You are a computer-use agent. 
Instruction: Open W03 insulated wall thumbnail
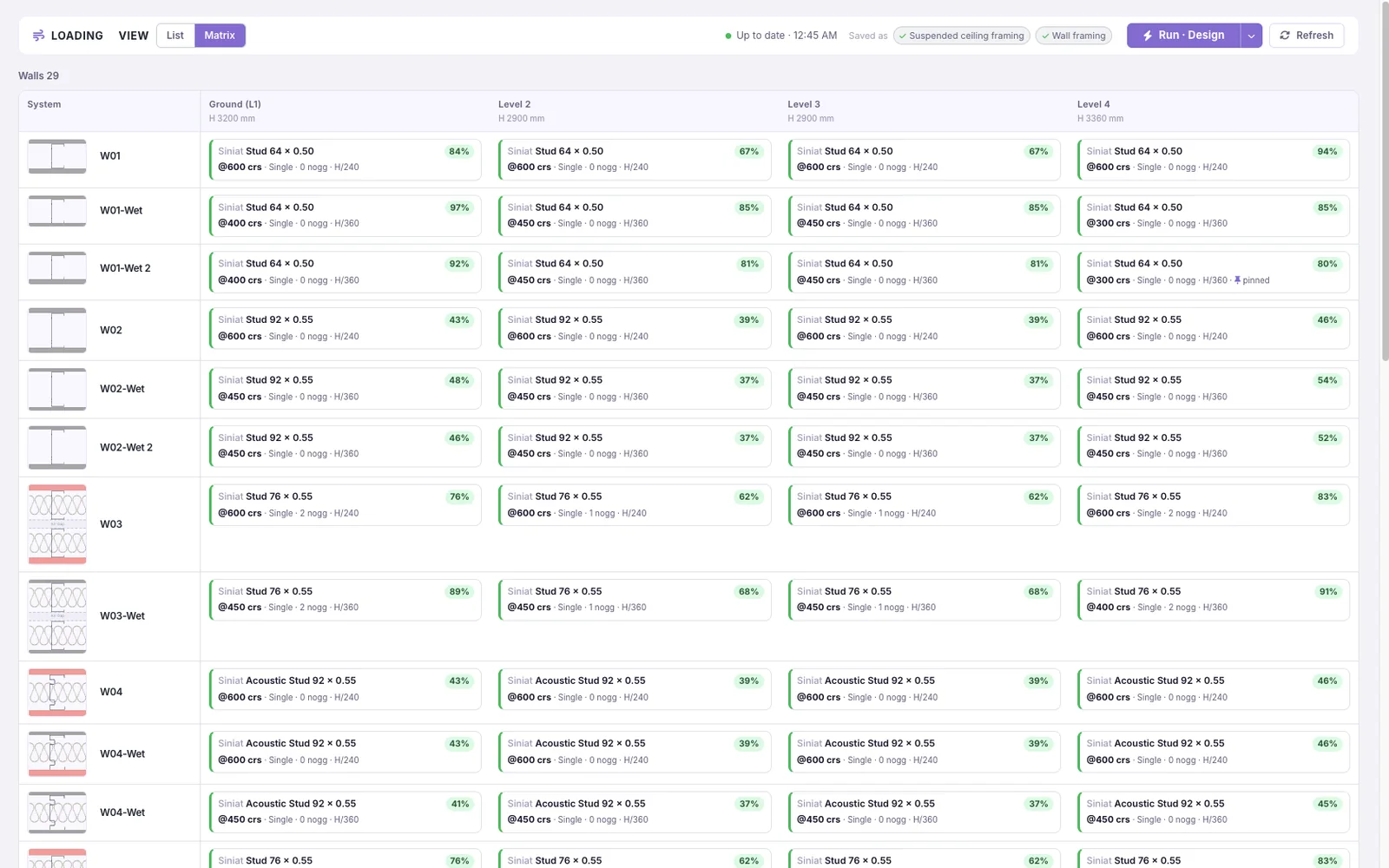(57, 524)
